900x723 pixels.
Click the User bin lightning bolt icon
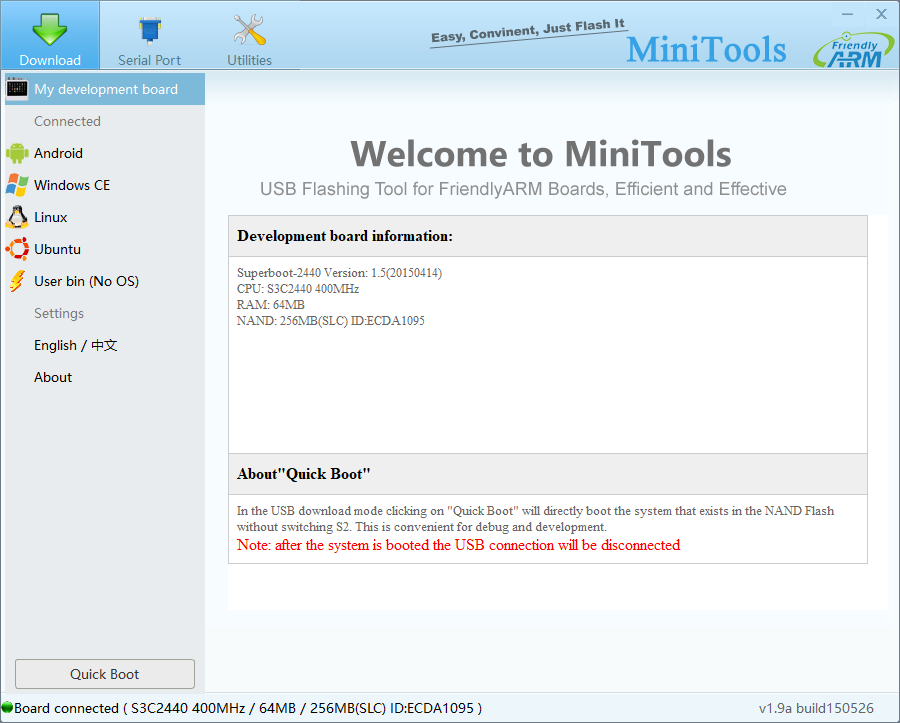coord(17,281)
